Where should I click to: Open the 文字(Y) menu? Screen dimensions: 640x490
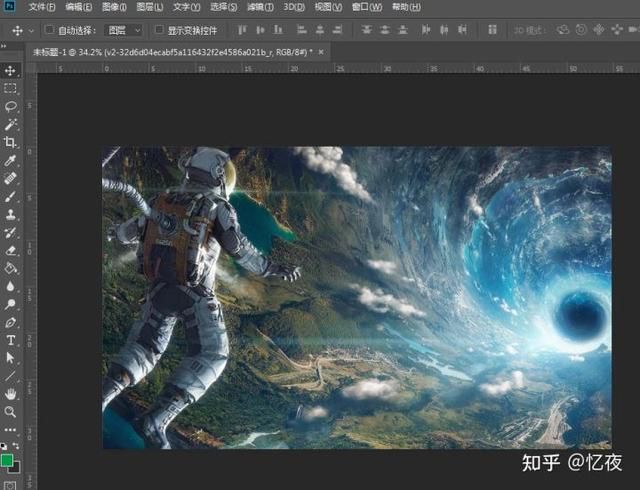click(x=187, y=7)
